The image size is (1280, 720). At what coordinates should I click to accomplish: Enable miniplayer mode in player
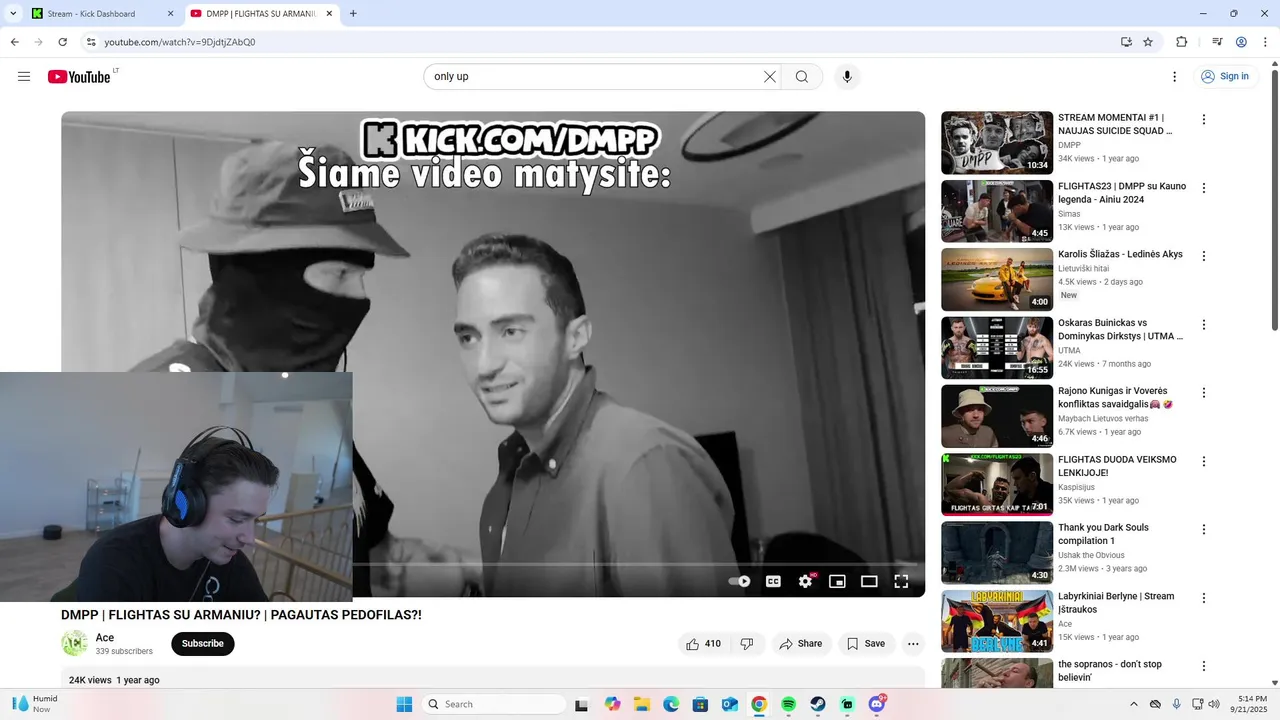tap(837, 581)
